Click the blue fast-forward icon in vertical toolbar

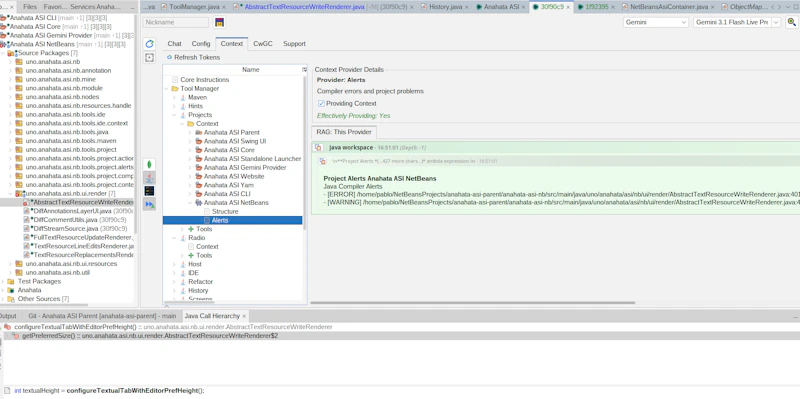pyautogui.click(x=149, y=204)
